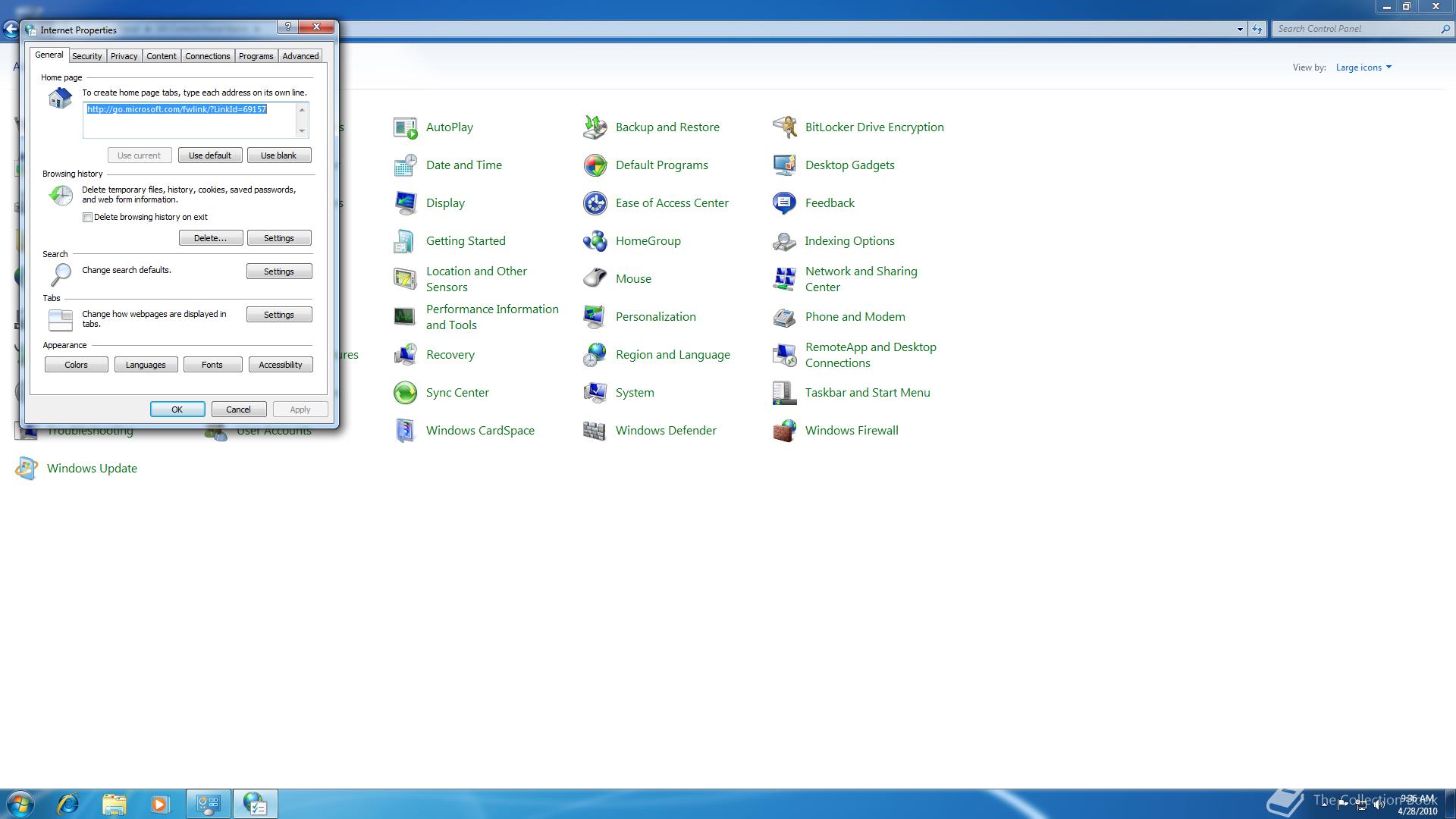Switch to the Security tab
The width and height of the screenshot is (1456, 819).
(87, 56)
